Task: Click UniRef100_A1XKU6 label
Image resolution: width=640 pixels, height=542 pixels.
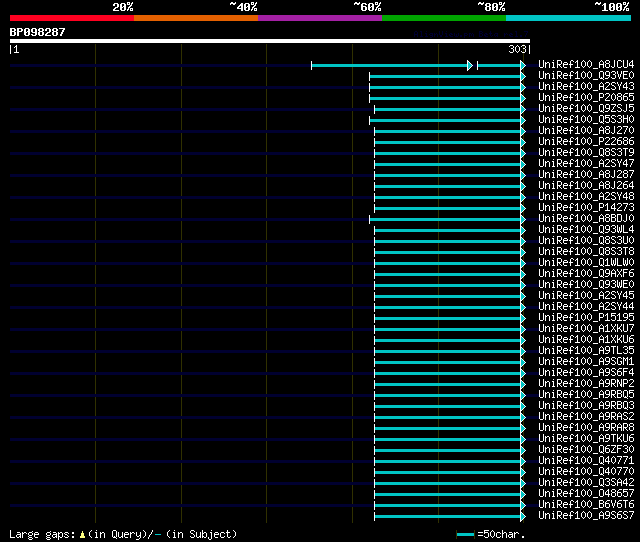Action: tap(586, 340)
